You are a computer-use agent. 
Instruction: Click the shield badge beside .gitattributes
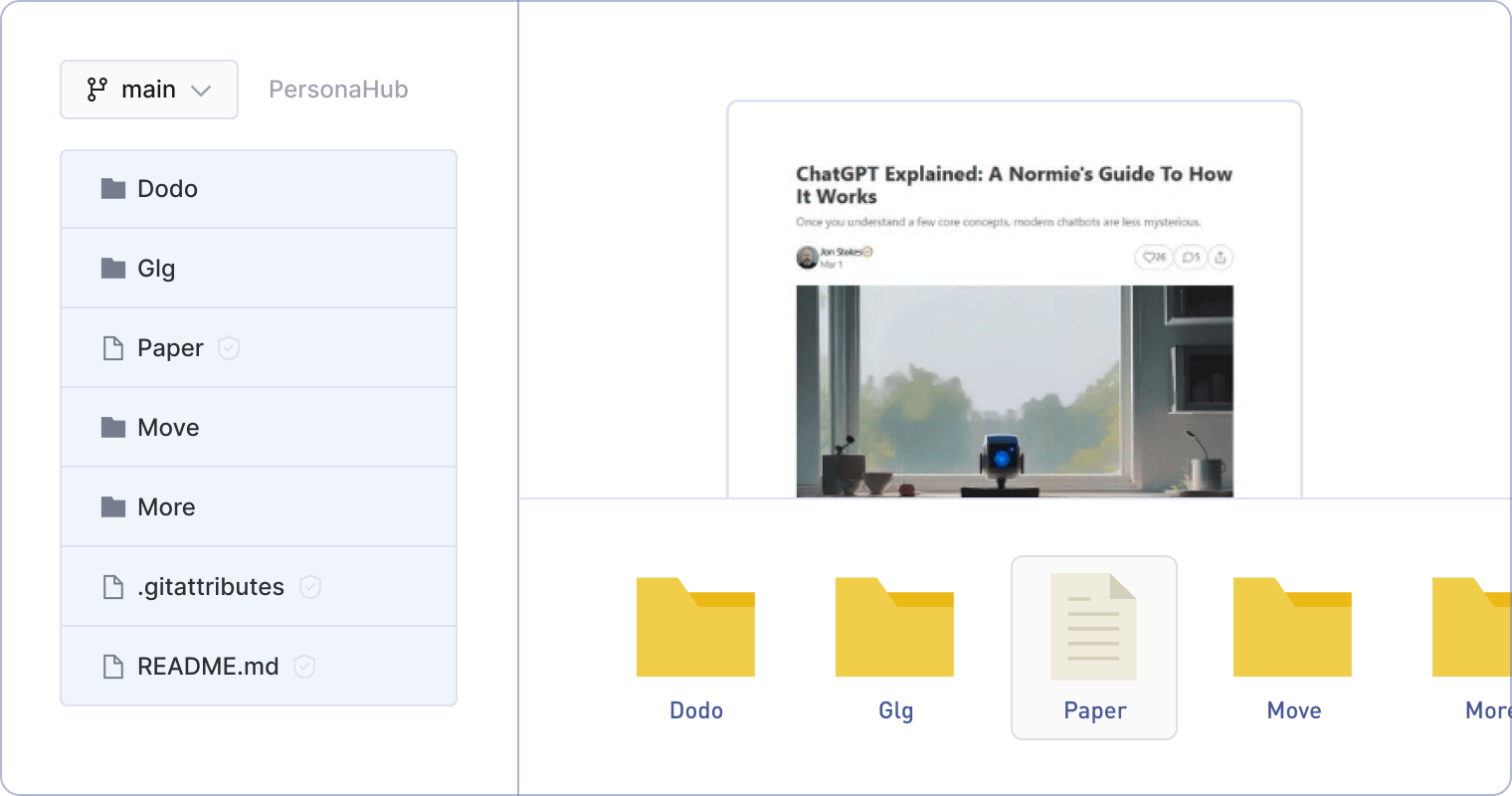click(310, 587)
